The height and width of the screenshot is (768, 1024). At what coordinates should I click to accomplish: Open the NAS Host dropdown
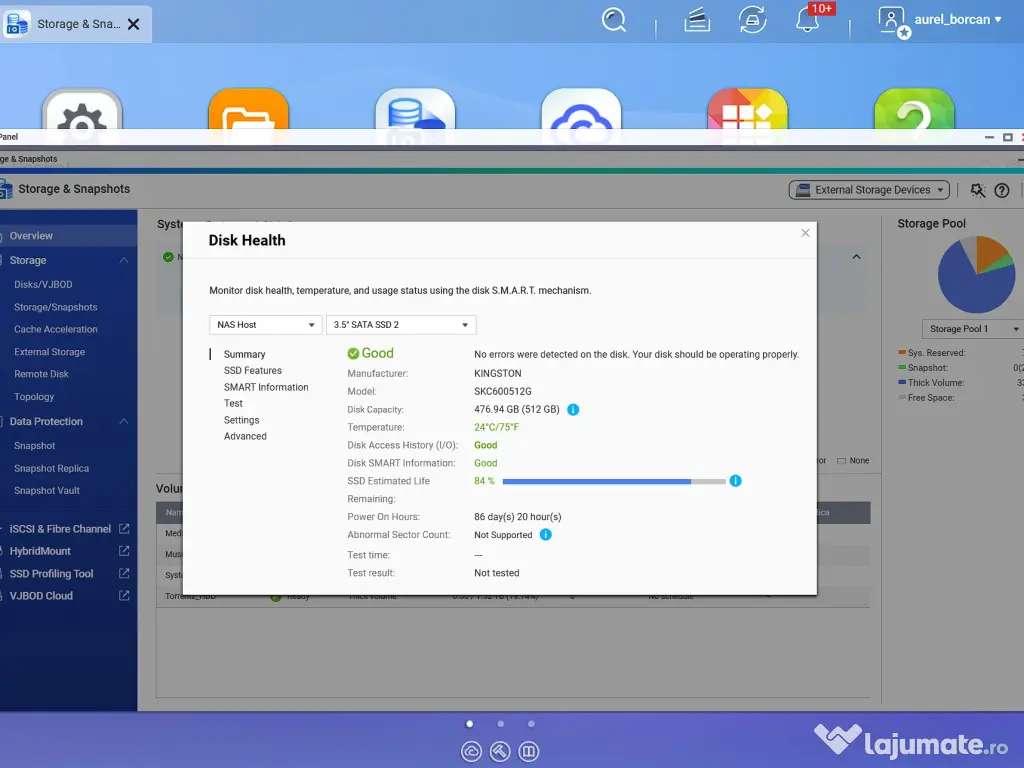(x=265, y=325)
